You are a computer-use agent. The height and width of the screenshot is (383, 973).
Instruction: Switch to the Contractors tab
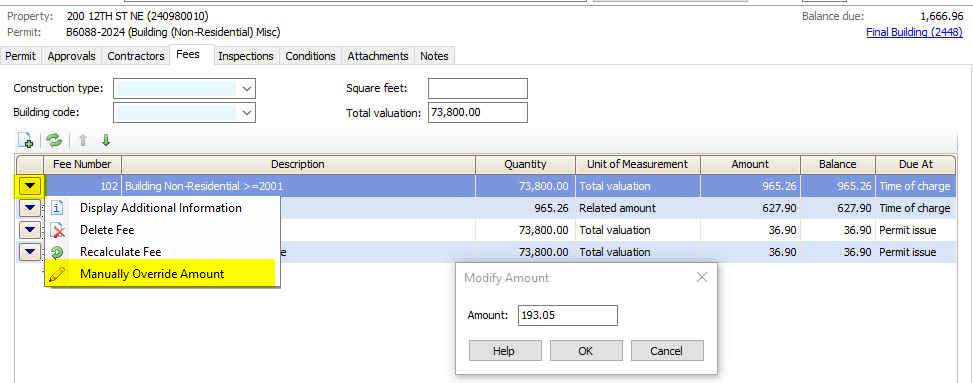(136, 56)
